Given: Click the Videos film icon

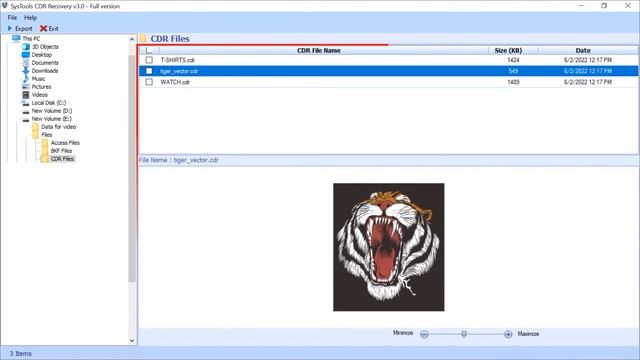Looking at the screenshot, I should [26, 95].
